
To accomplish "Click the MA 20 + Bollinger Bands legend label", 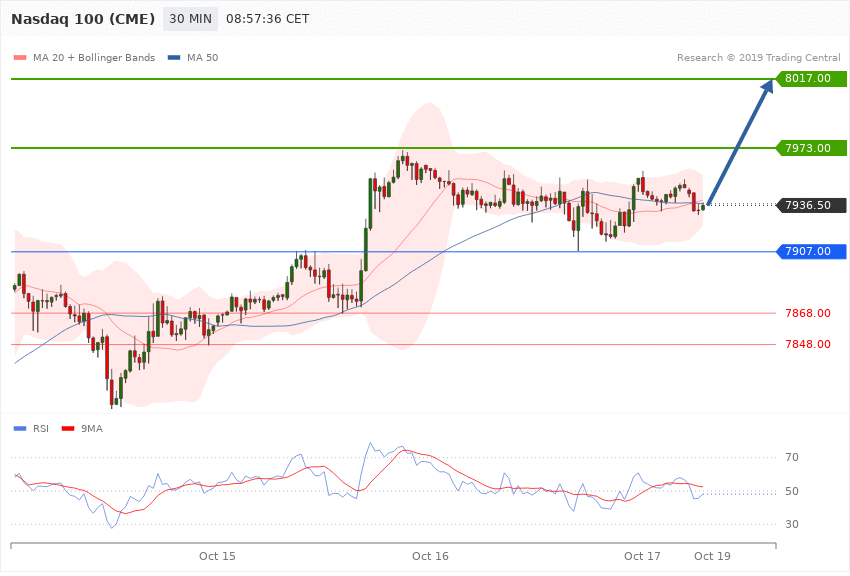I will pos(94,57).
